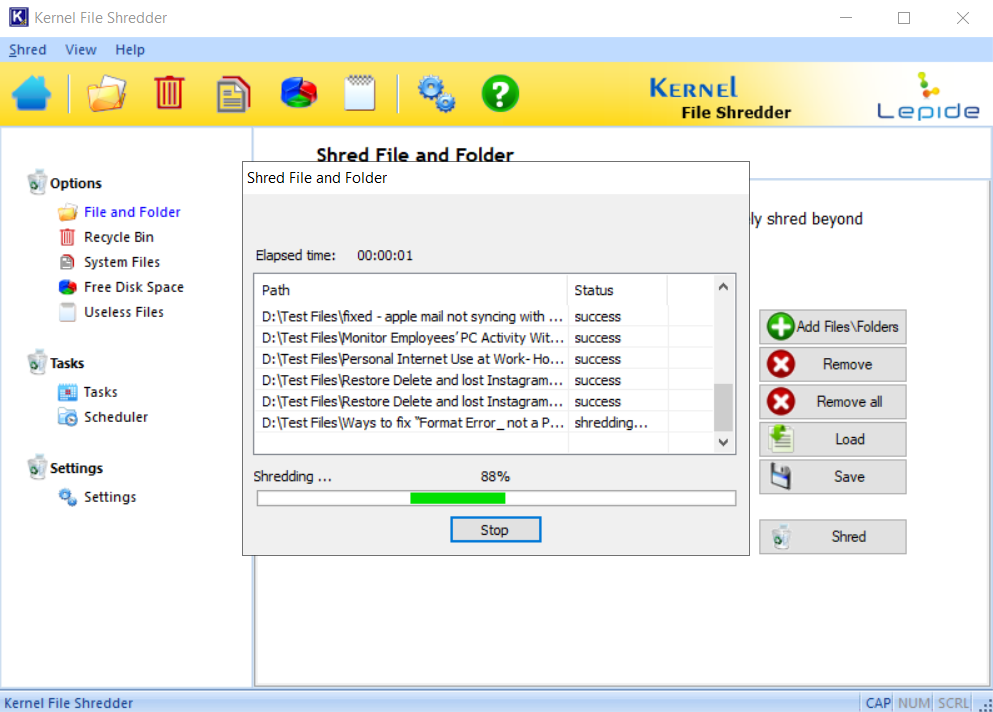Click the list scrollbar up arrow
The height and width of the screenshot is (712, 993).
coord(723,287)
